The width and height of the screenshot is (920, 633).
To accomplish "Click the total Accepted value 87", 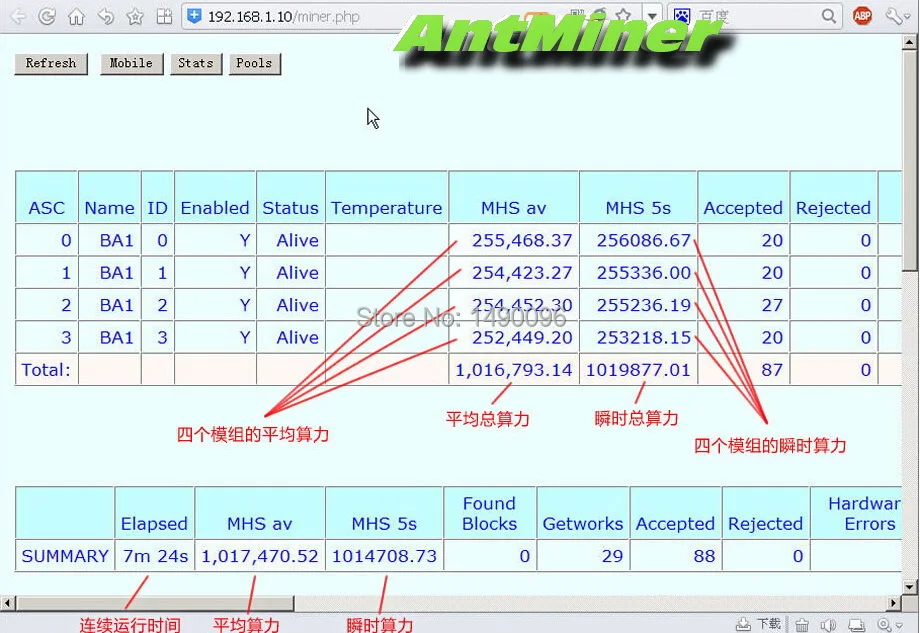I will coord(772,370).
